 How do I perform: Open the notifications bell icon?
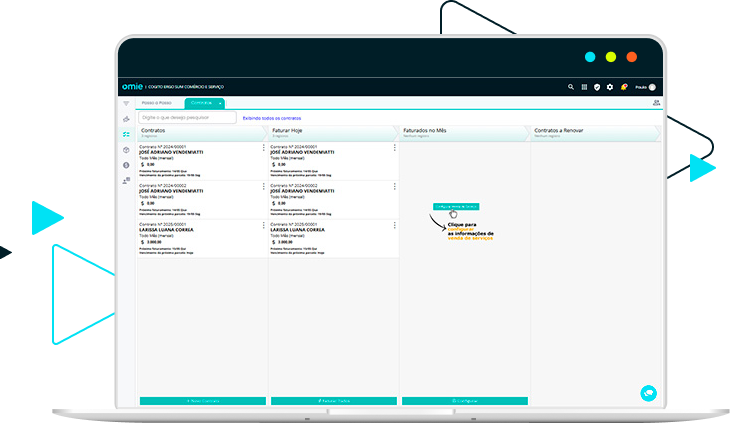(624, 87)
